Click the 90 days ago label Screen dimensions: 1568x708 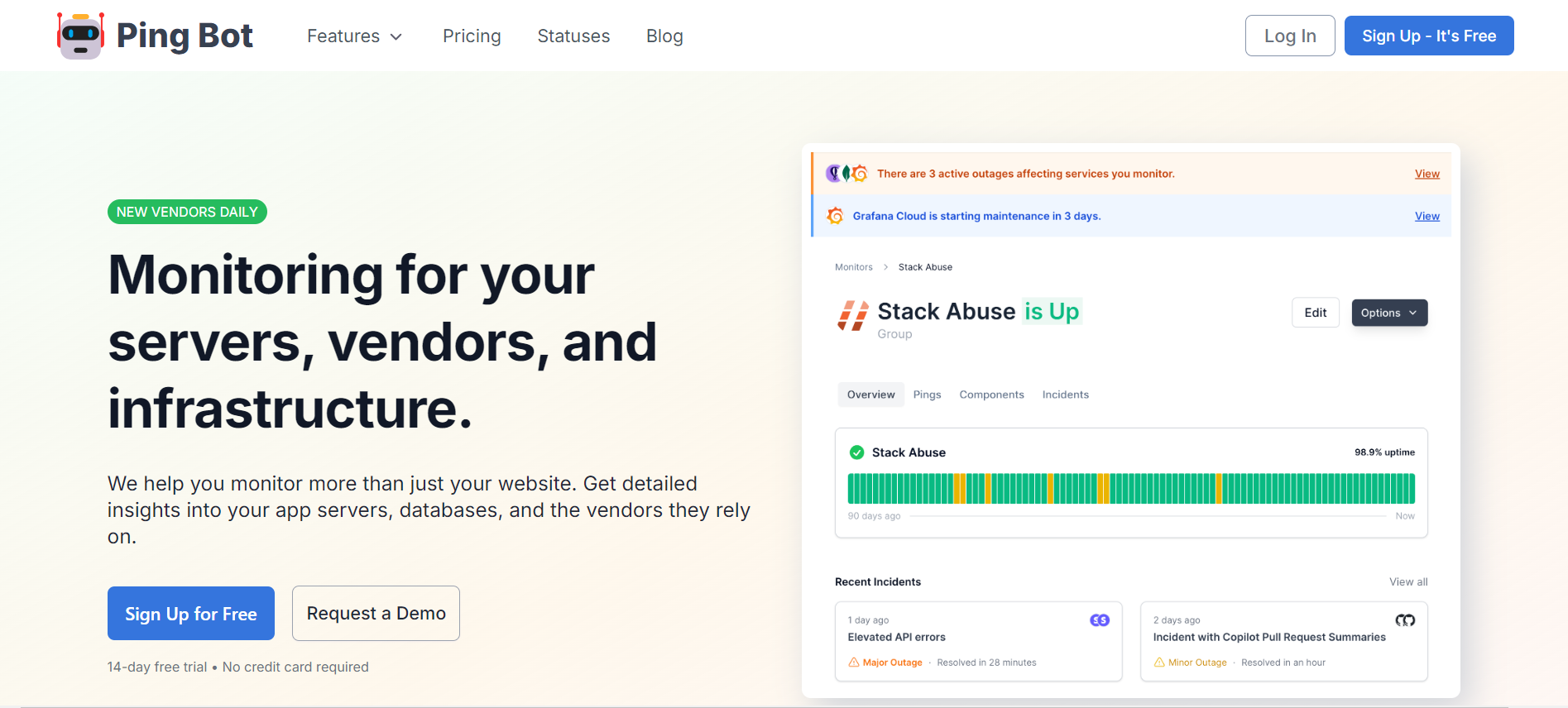coord(874,516)
